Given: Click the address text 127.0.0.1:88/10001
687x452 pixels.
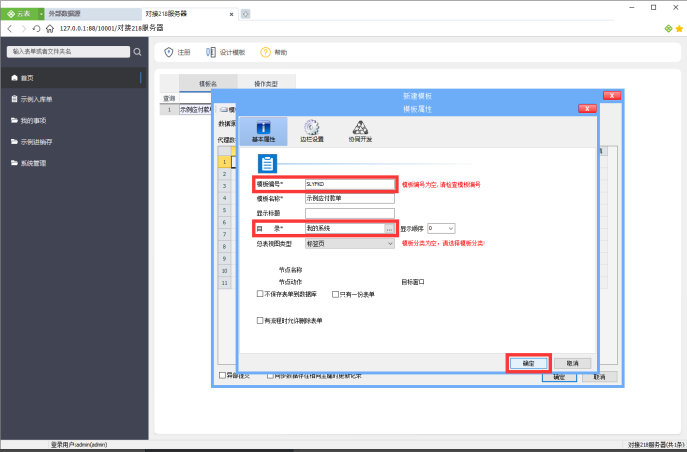Looking at the screenshot, I should tap(88, 28).
